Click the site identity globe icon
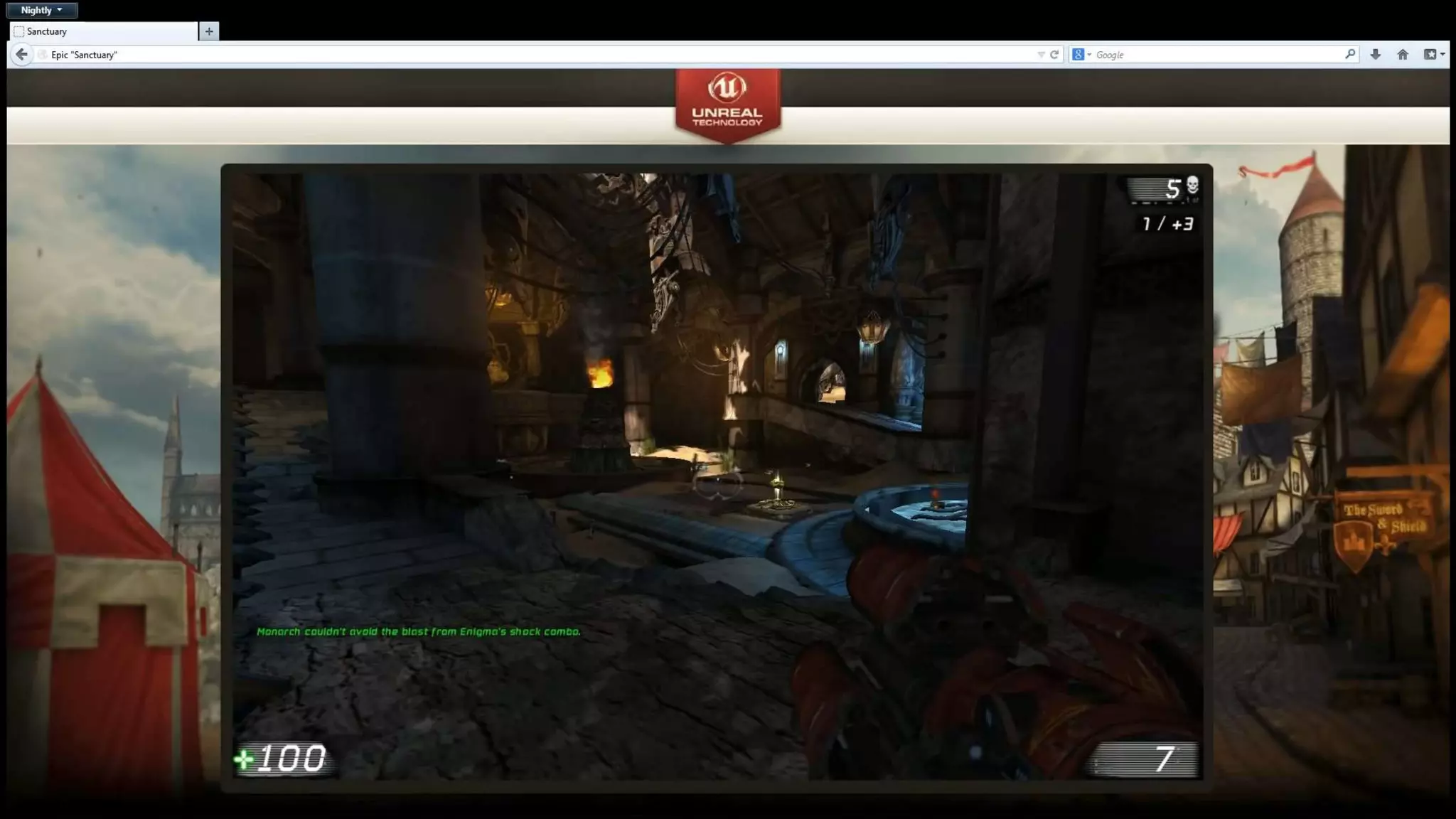Image resolution: width=1456 pixels, height=819 pixels. pyautogui.click(x=43, y=55)
